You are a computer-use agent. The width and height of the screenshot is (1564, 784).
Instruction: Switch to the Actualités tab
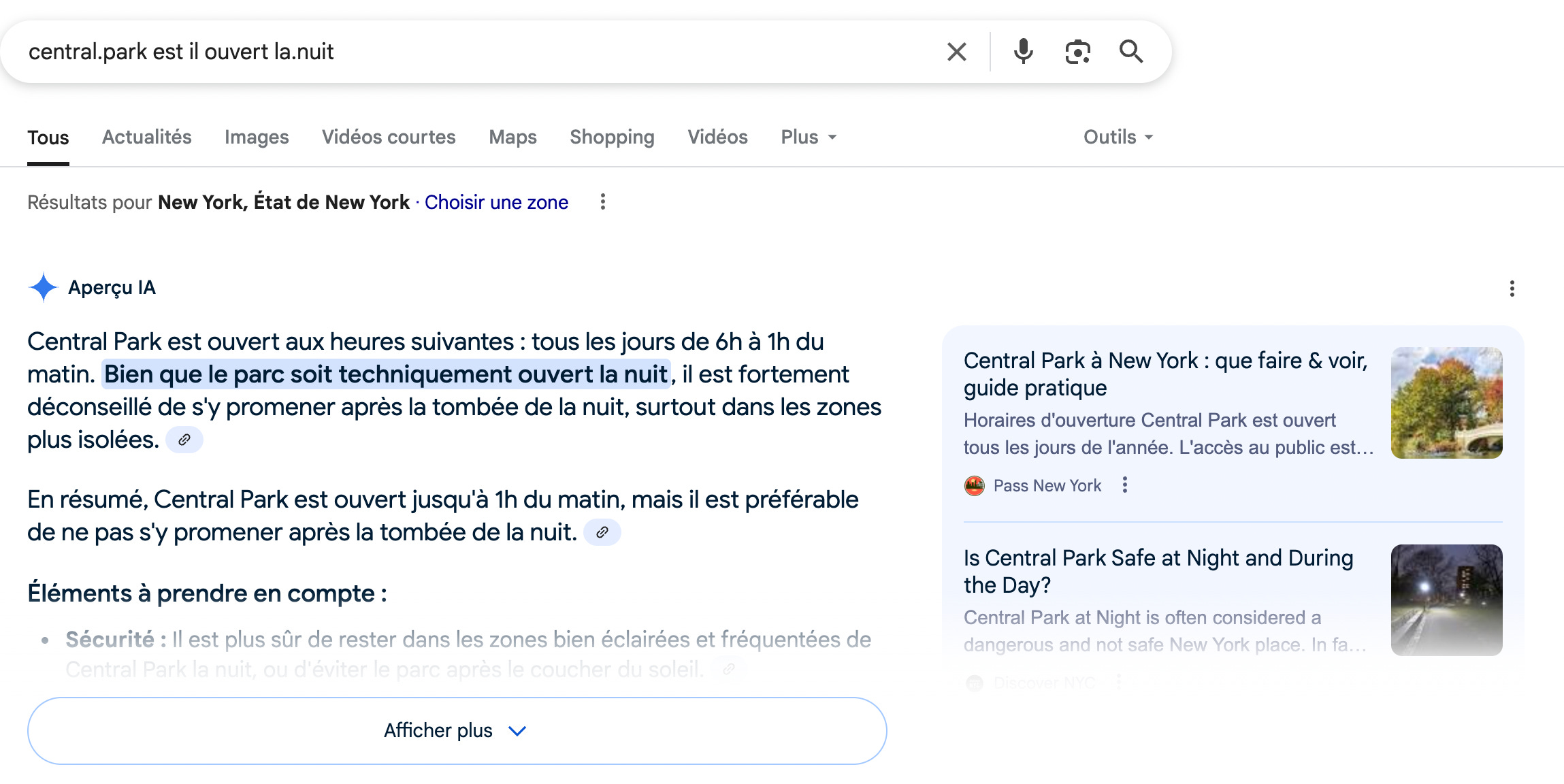point(147,137)
